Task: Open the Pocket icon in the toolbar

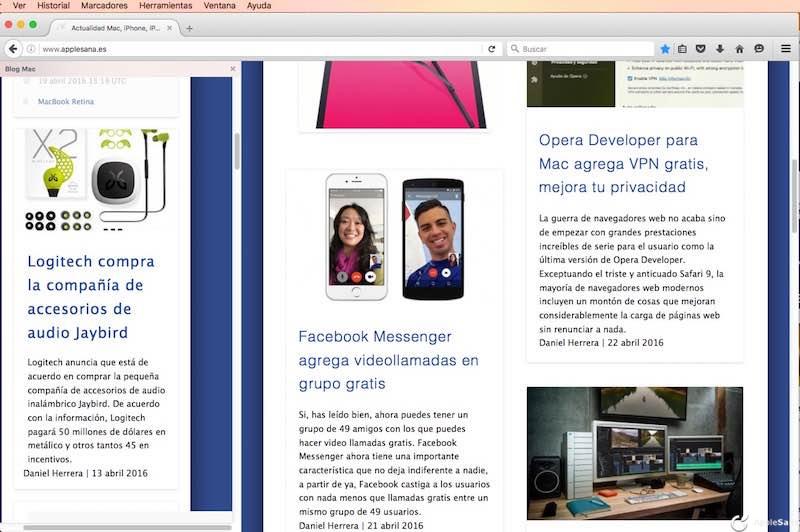Action: point(701,49)
